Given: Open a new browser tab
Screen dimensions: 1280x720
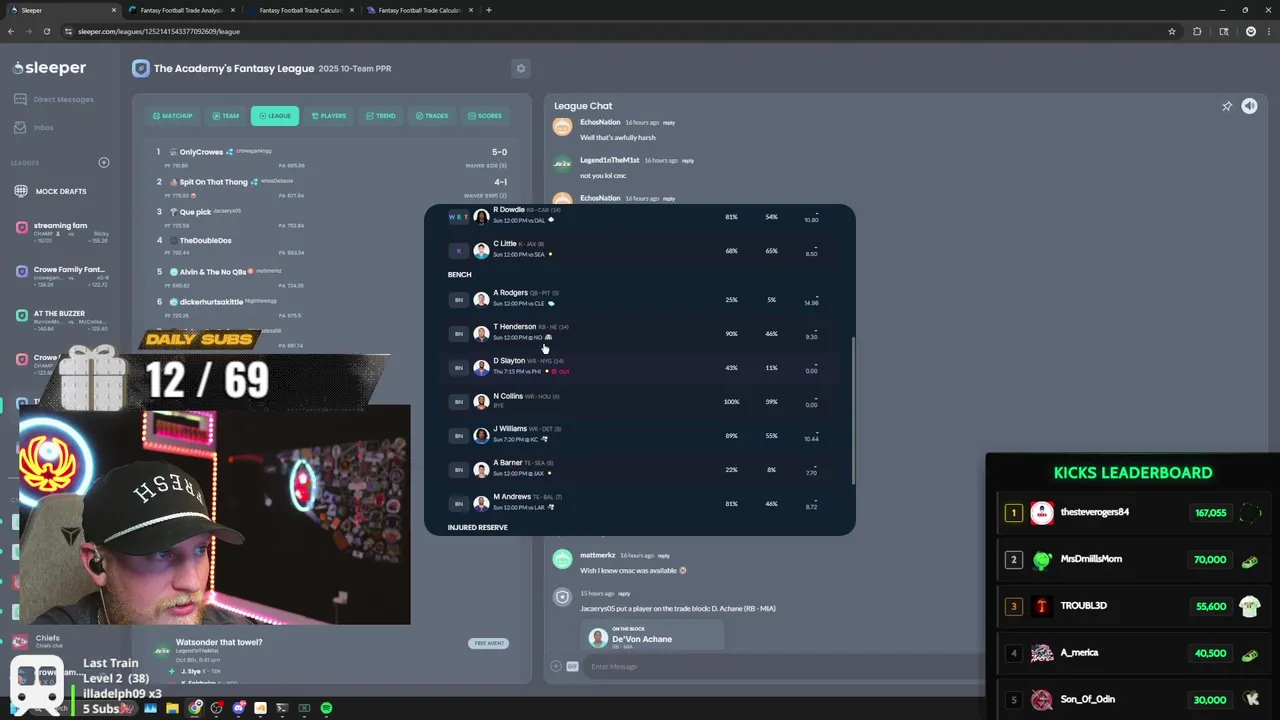Looking at the screenshot, I should tap(488, 10).
